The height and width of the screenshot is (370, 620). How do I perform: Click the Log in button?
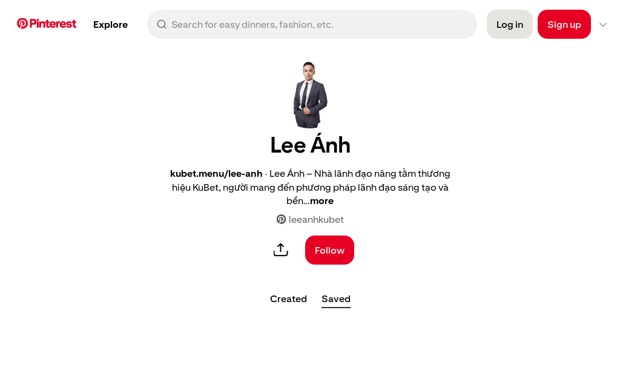point(510,25)
